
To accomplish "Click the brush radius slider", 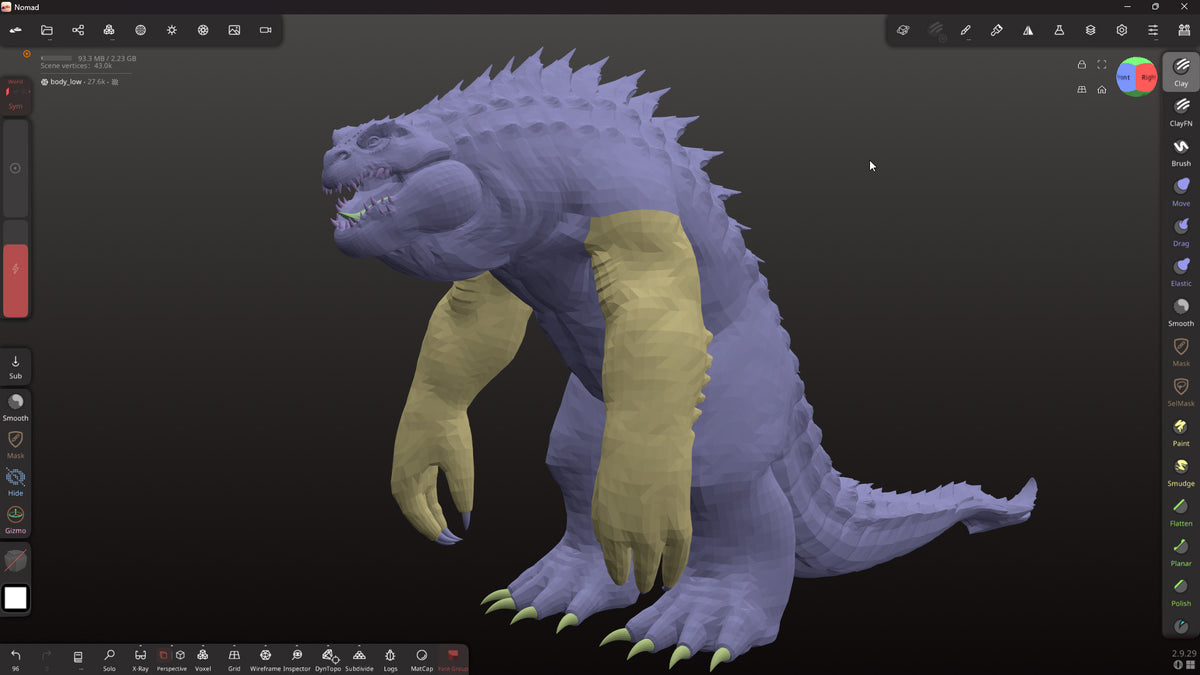I will (15, 168).
